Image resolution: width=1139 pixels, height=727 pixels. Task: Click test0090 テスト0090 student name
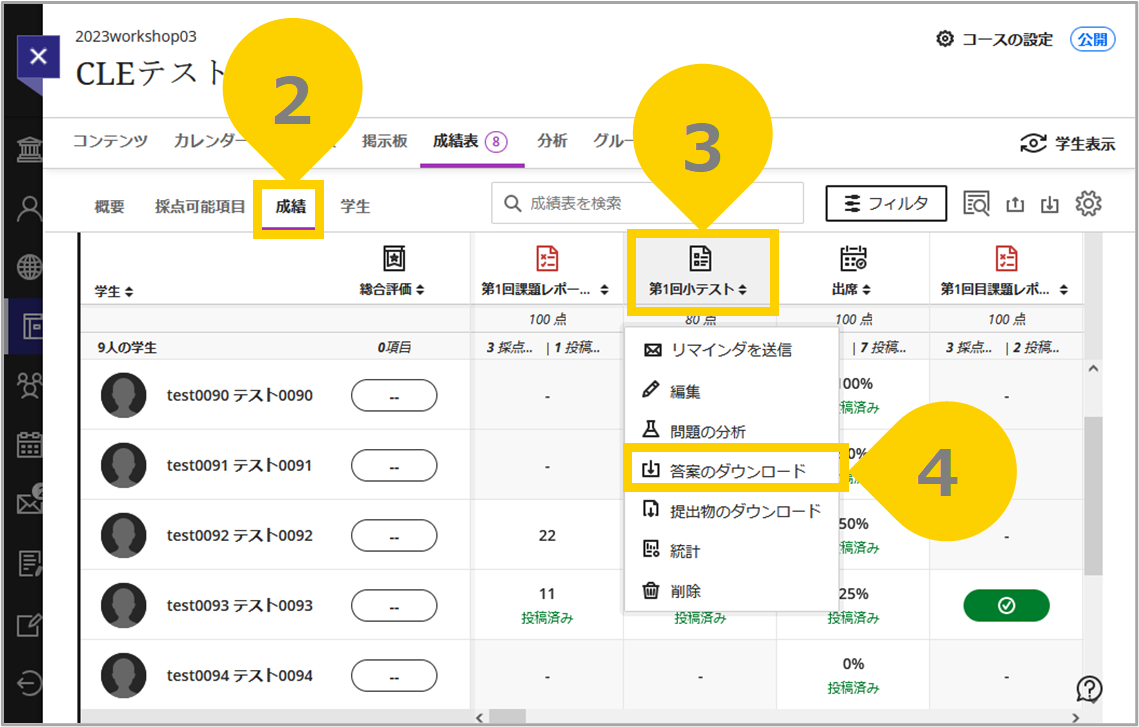[x=240, y=395]
